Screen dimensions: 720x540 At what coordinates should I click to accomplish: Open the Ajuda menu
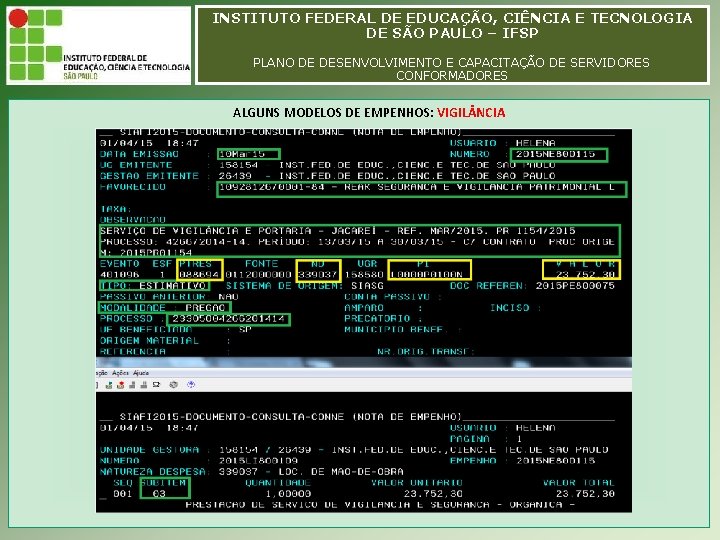141,373
